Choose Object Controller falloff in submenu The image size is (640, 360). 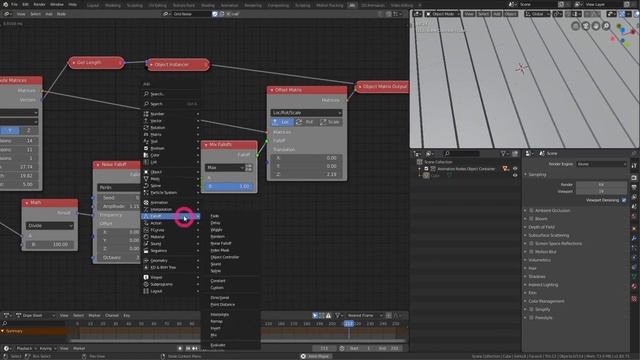[x=230, y=257]
